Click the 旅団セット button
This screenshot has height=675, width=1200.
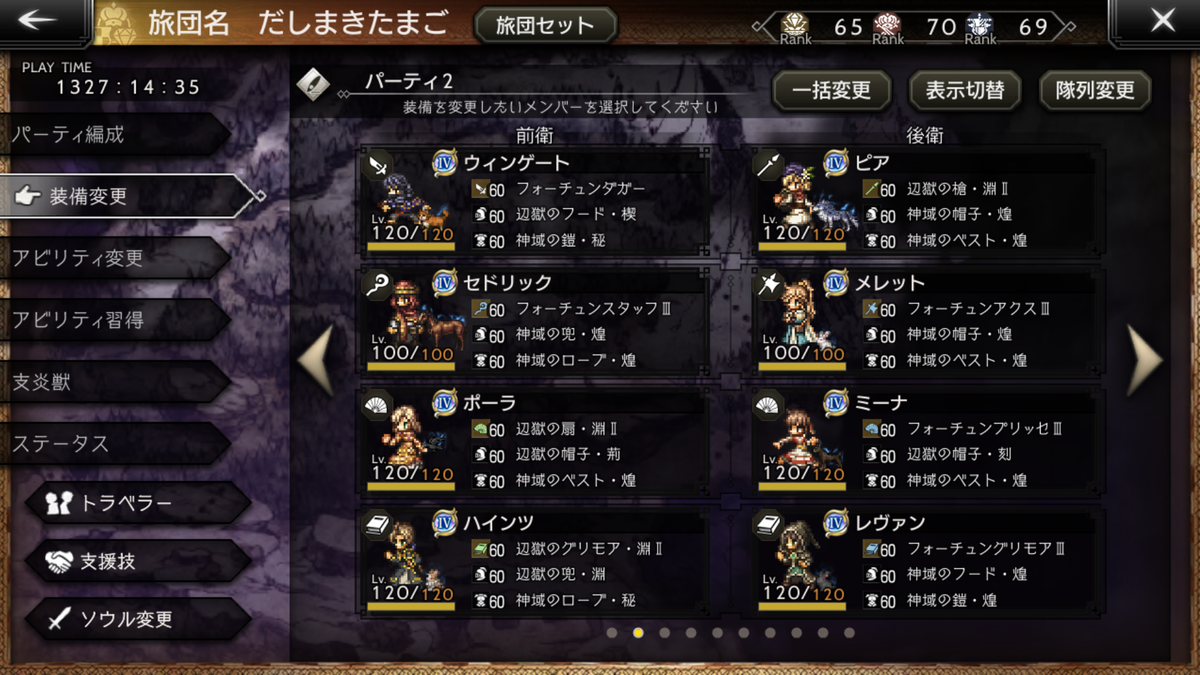point(545,25)
